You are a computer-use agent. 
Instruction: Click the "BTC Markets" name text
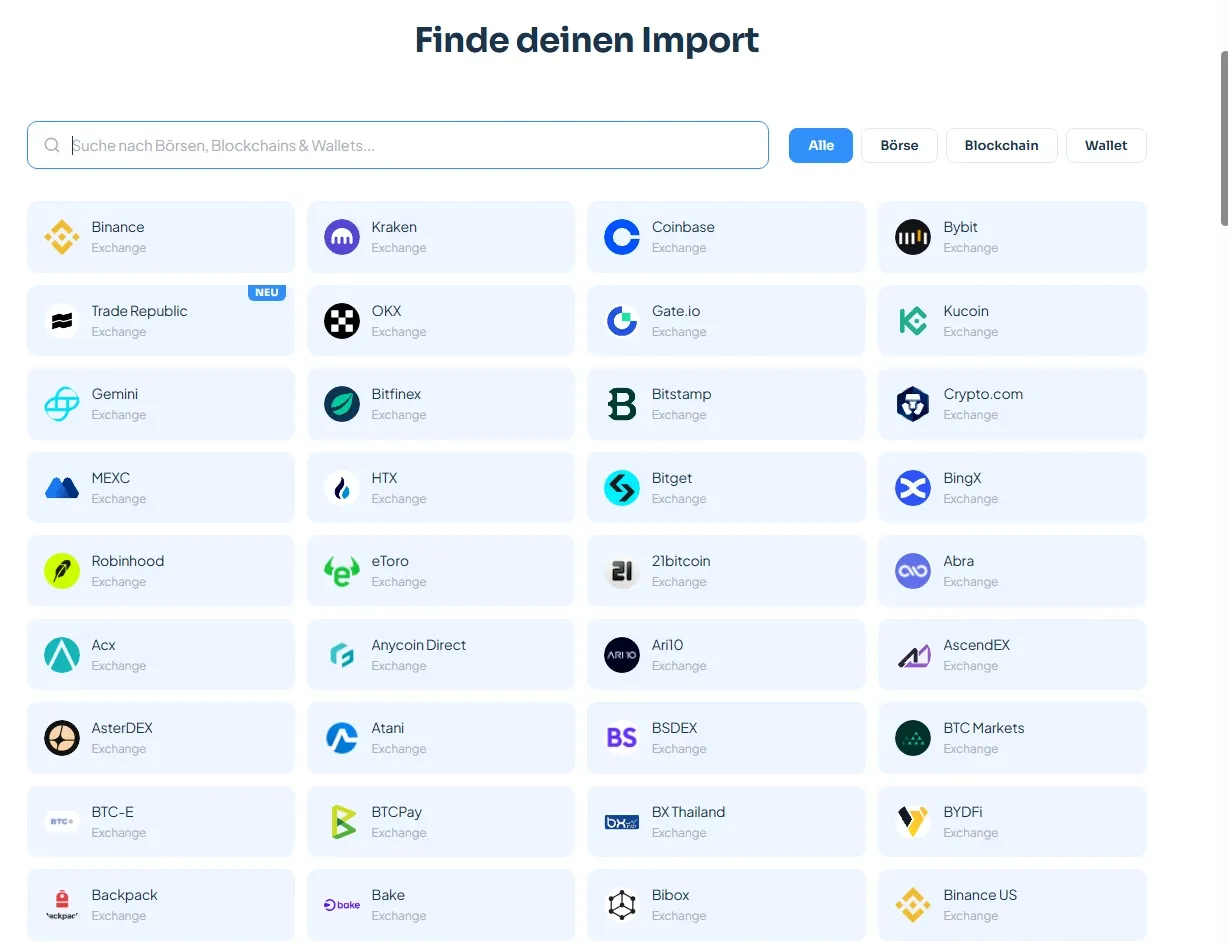coord(984,728)
